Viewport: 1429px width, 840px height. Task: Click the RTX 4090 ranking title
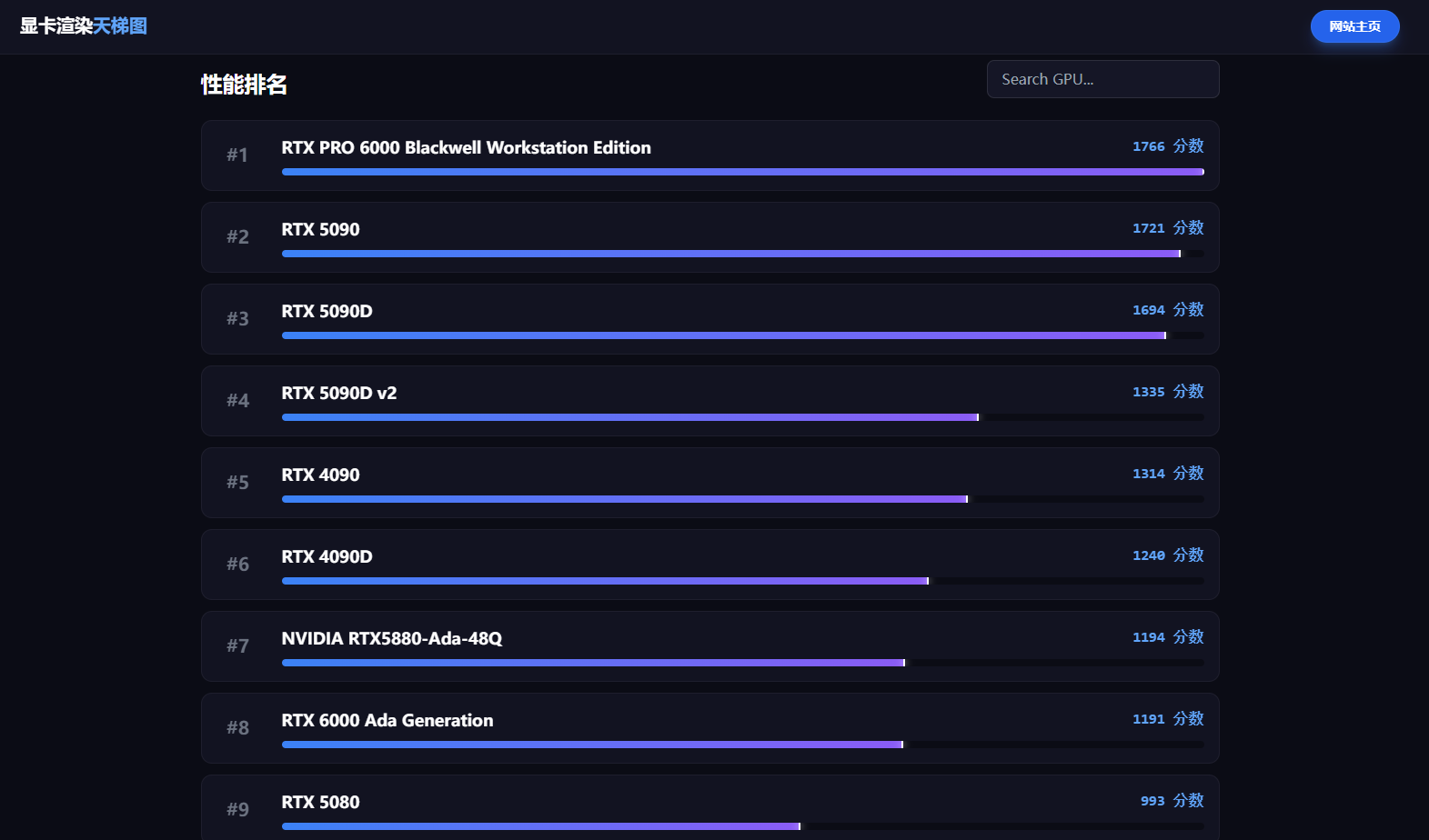(x=320, y=475)
